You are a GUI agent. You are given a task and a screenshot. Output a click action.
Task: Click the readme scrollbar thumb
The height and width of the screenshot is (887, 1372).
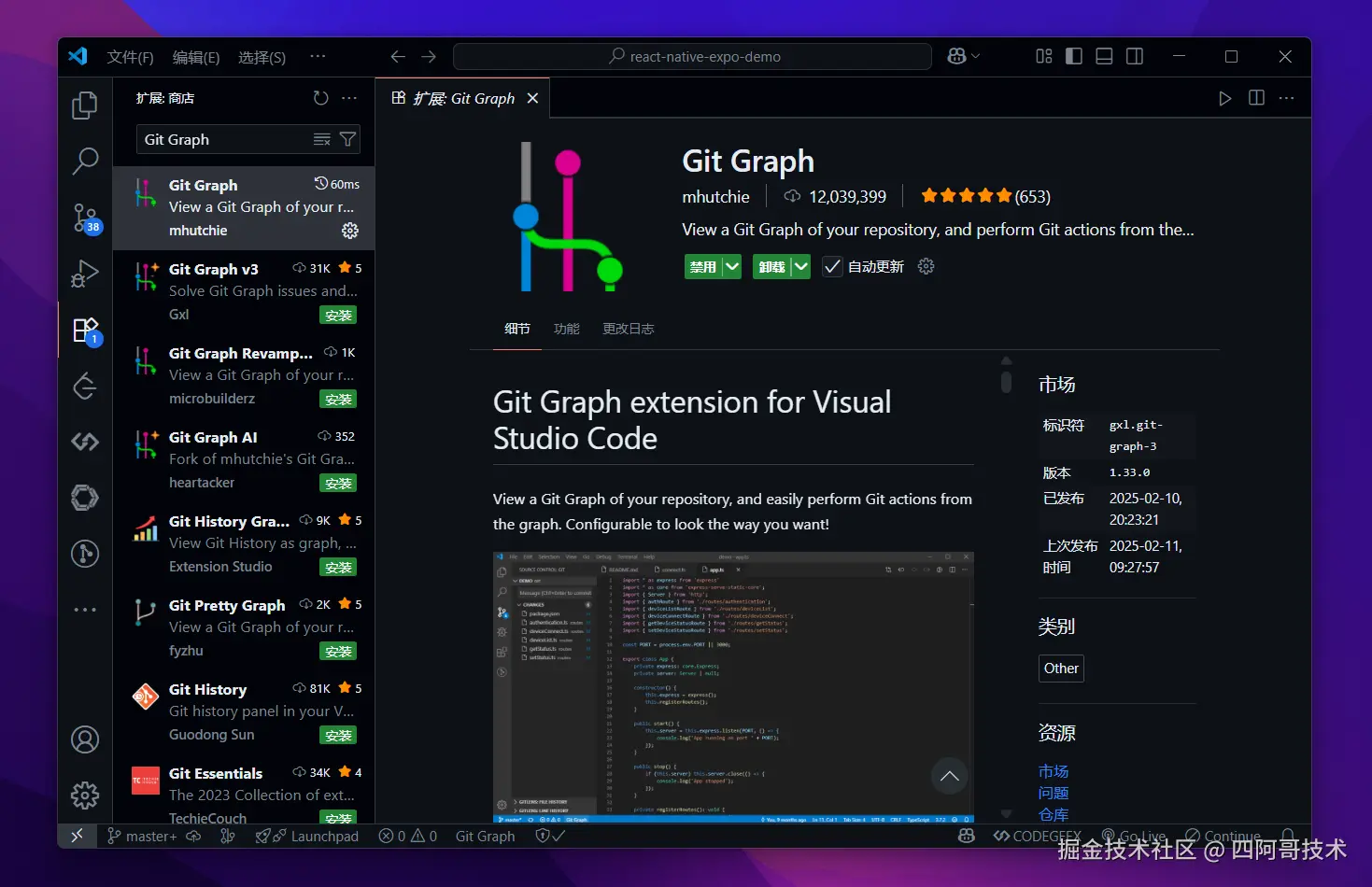[x=1006, y=382]
